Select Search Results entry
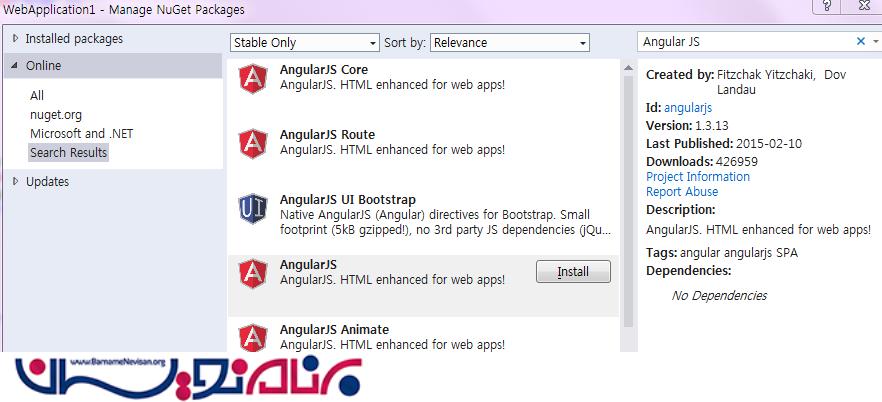This screenshot has width=882, height=402. 69,152
